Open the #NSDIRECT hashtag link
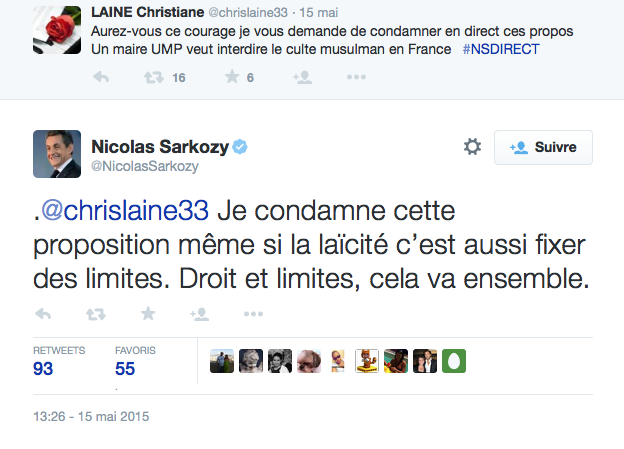624x449 pixels. click(500, 49)
